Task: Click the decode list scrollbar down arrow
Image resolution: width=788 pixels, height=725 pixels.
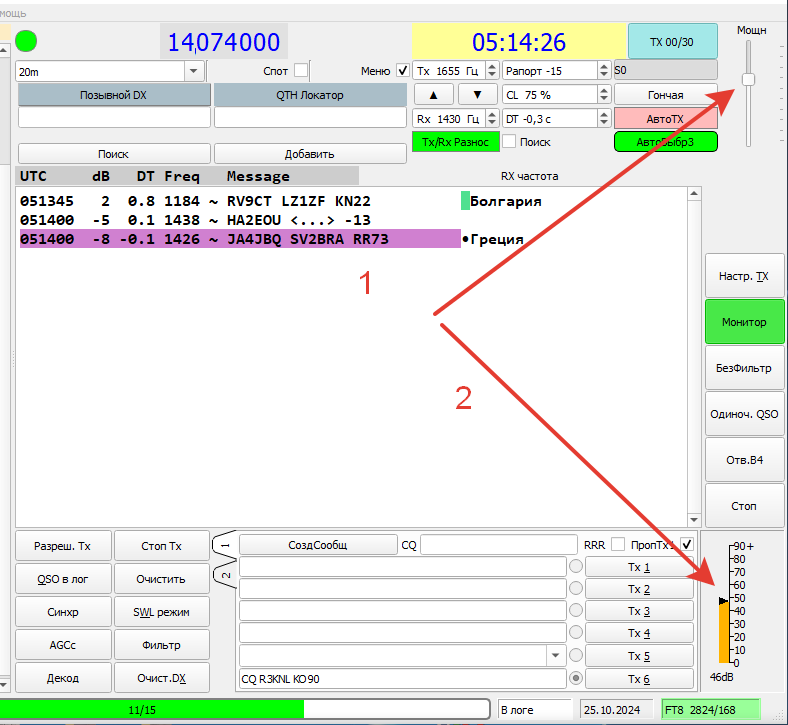Action: coord(694,520)
